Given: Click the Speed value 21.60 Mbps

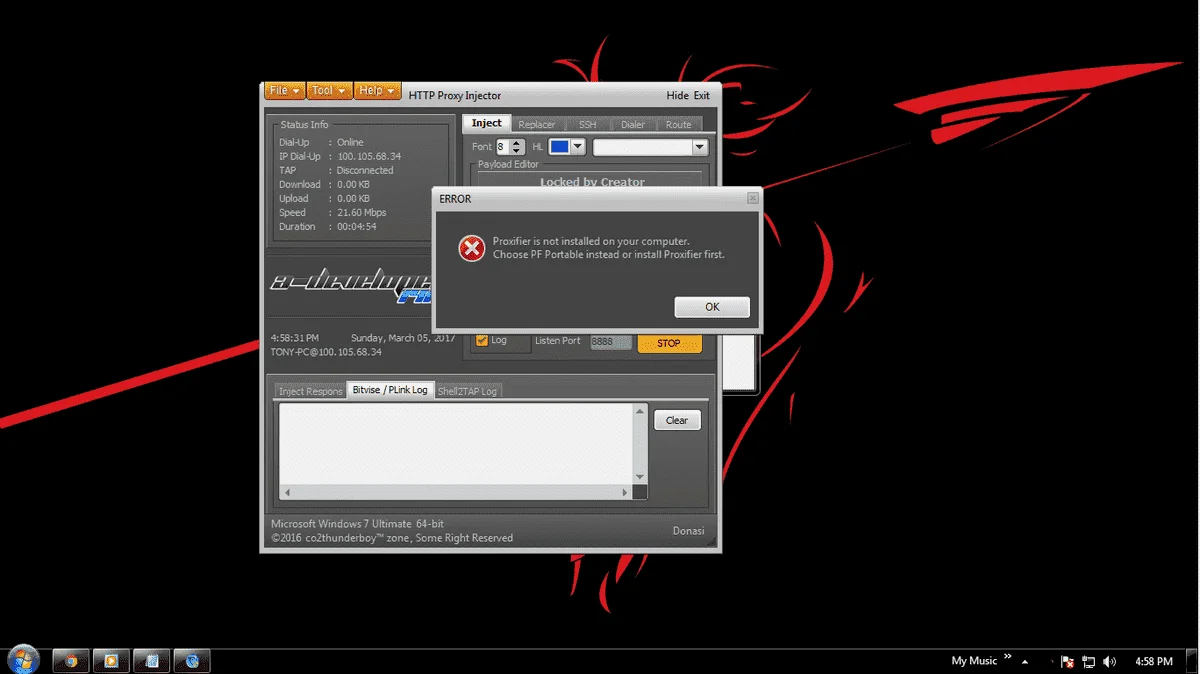Looking at the screenshot, I should pos(361,212).
